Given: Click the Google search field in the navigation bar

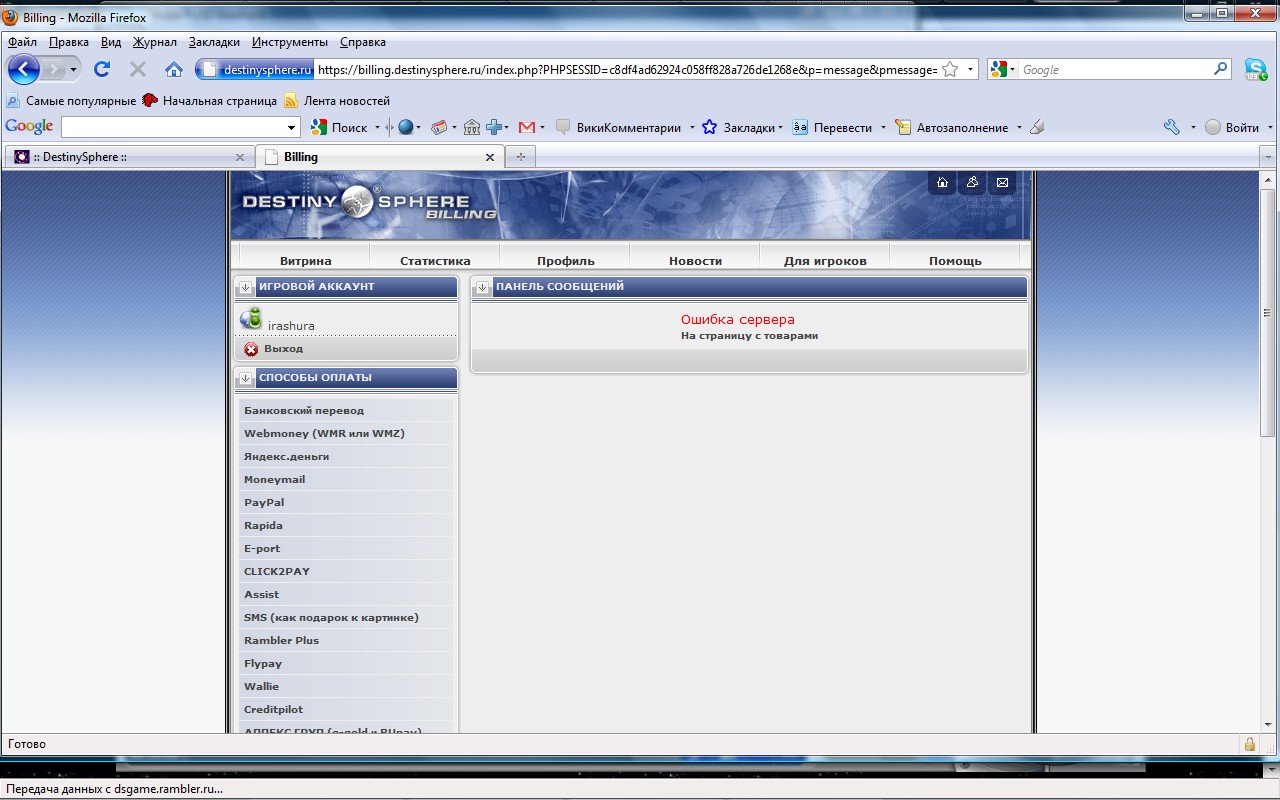Looking at the screenshot, I should (x=1113, y=70).
